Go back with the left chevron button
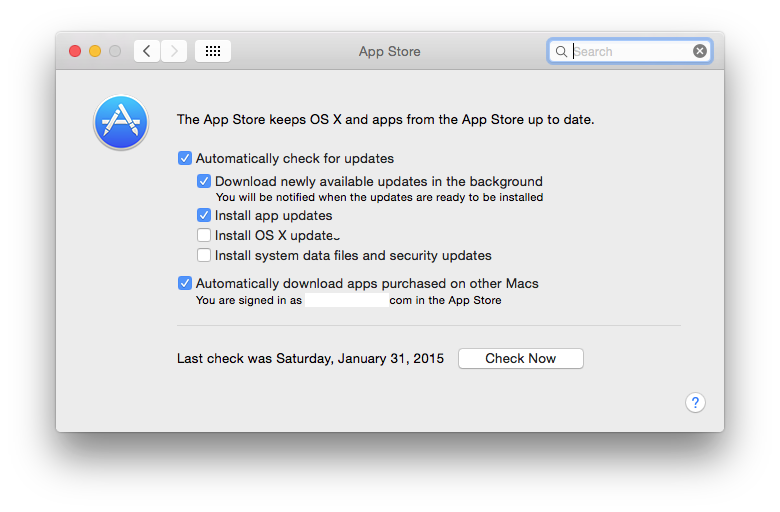This screenshot has width=780, height=512. point(147,51)
